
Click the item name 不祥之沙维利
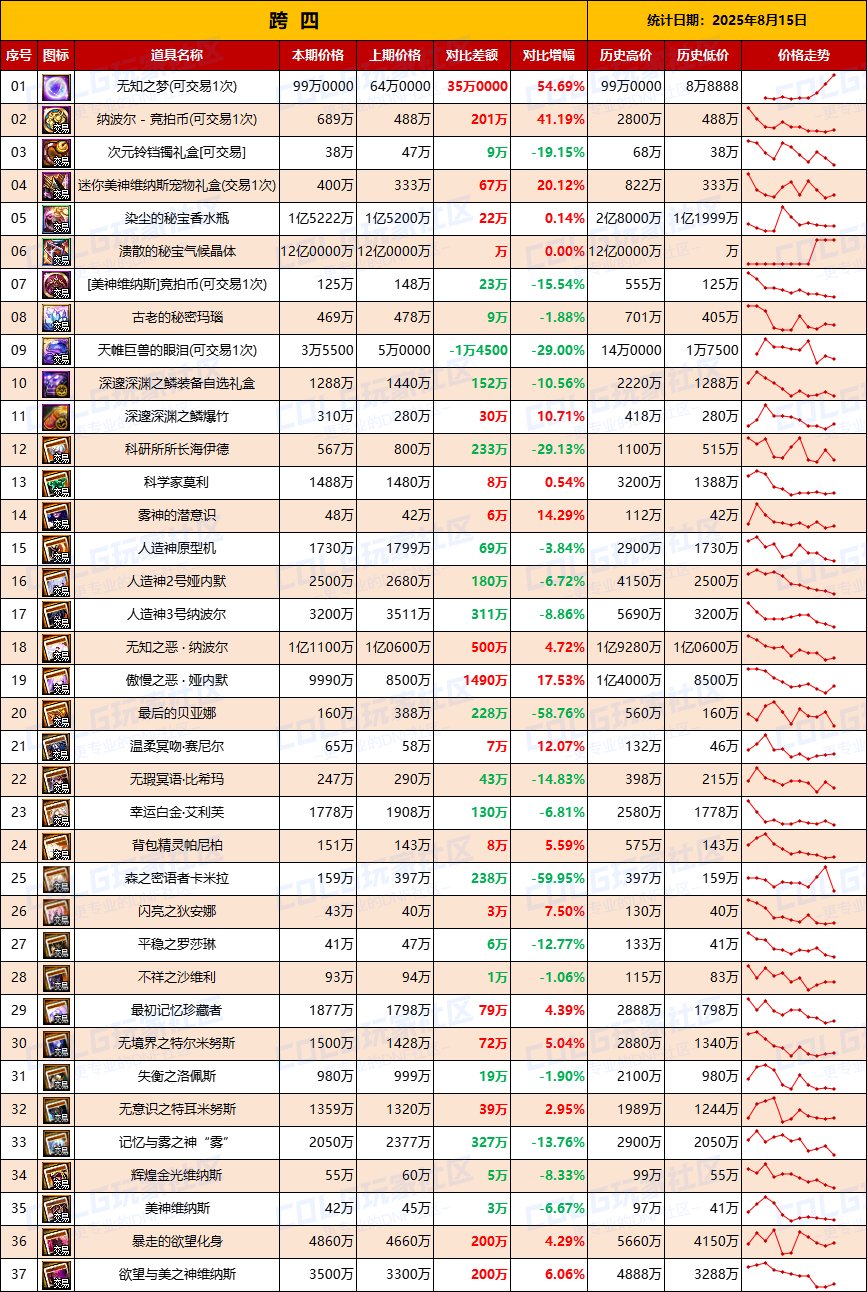[177, 978]
